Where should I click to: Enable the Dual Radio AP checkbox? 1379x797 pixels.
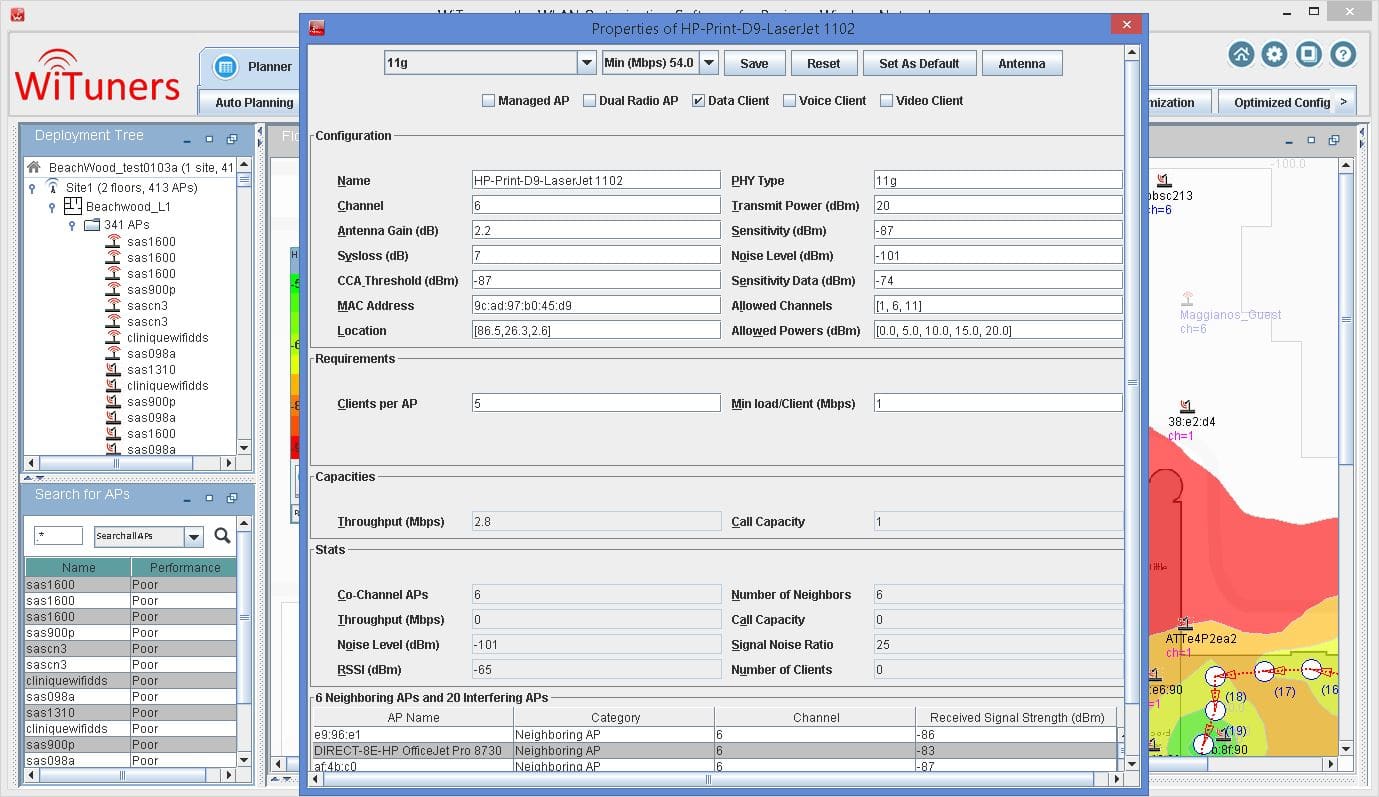589,101
